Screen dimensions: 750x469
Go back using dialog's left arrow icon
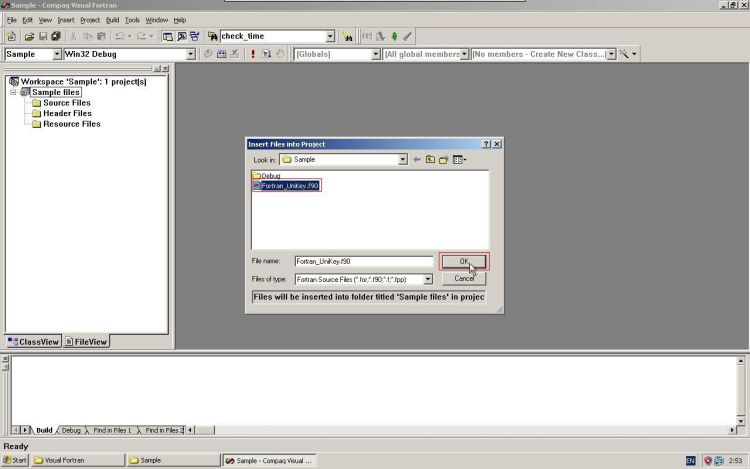(417, 160)
